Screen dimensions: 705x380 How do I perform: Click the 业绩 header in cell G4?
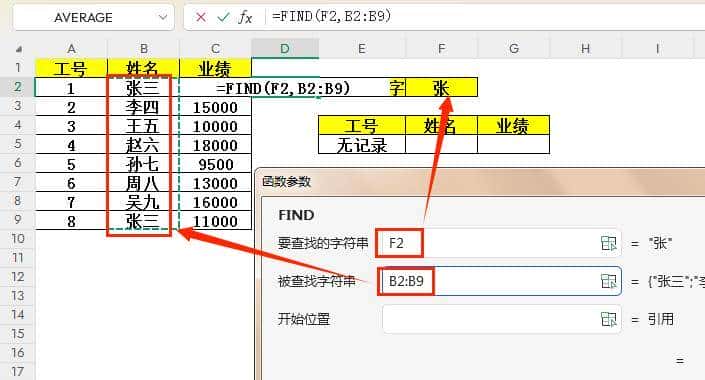[x=513, y=125]
